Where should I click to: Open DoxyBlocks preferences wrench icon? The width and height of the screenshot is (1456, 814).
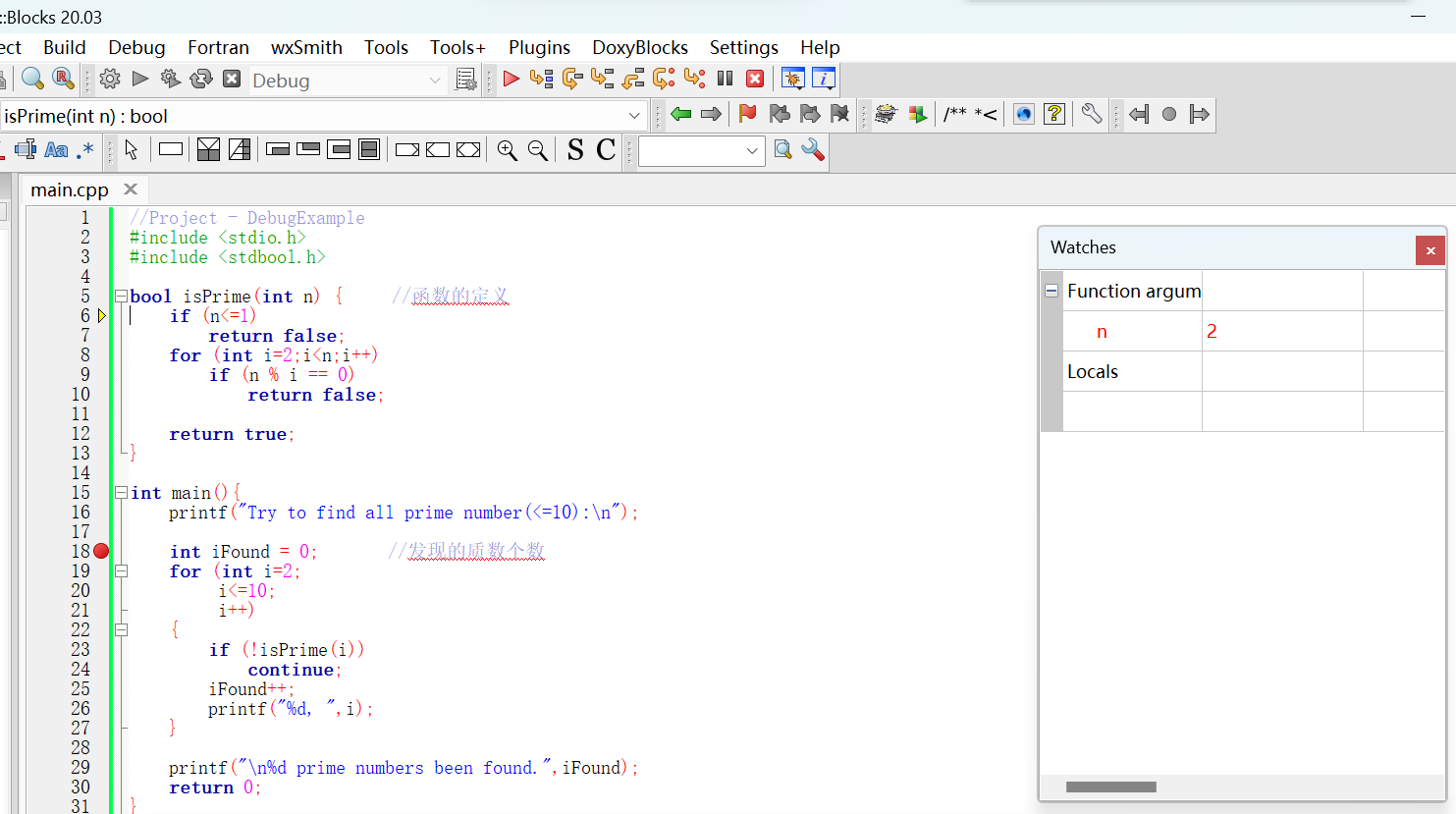point(1091,114)
